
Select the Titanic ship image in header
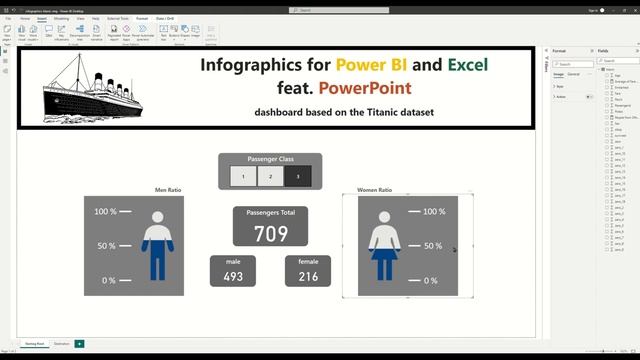coord(93,88)
